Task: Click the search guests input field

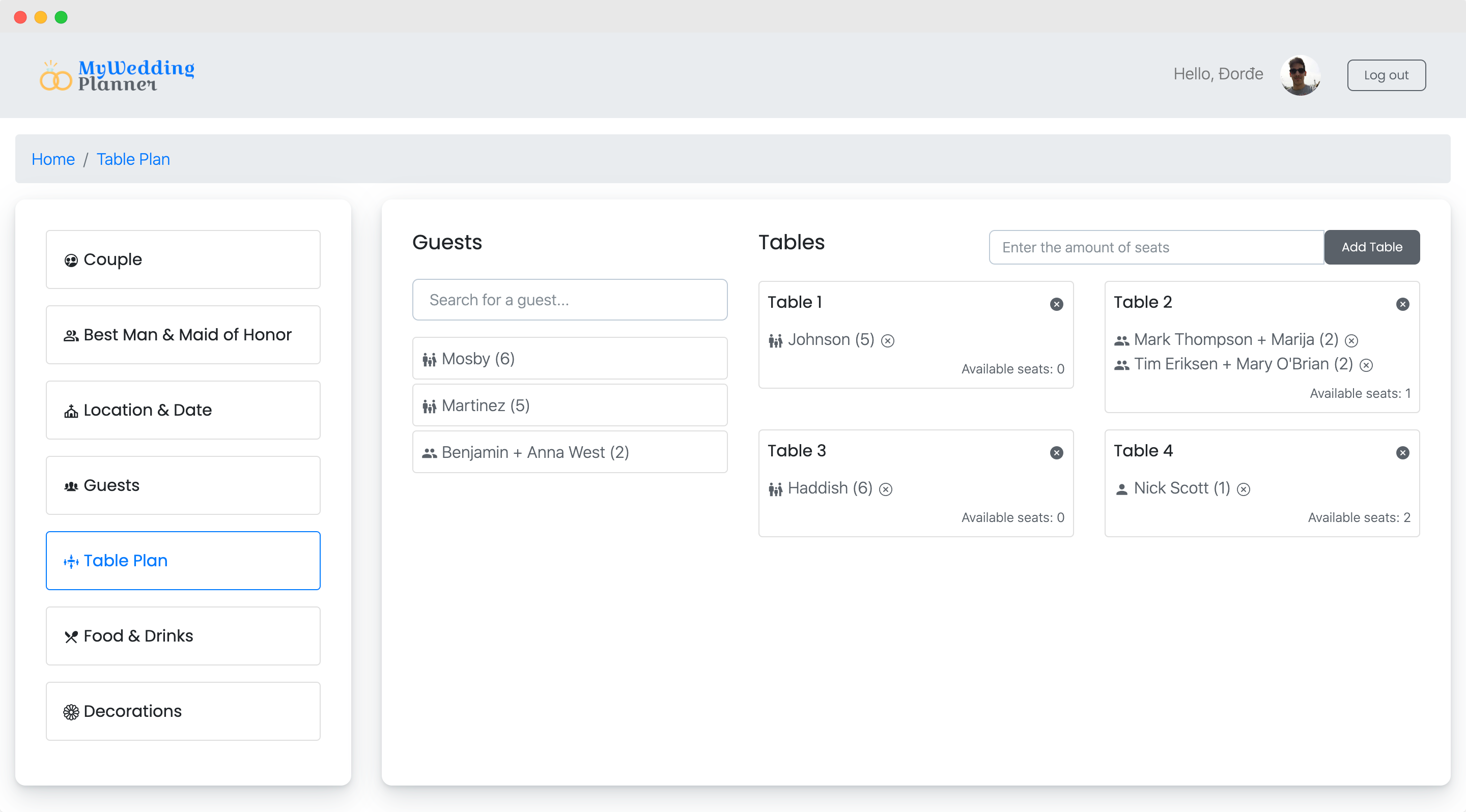Action: [570, 300]
